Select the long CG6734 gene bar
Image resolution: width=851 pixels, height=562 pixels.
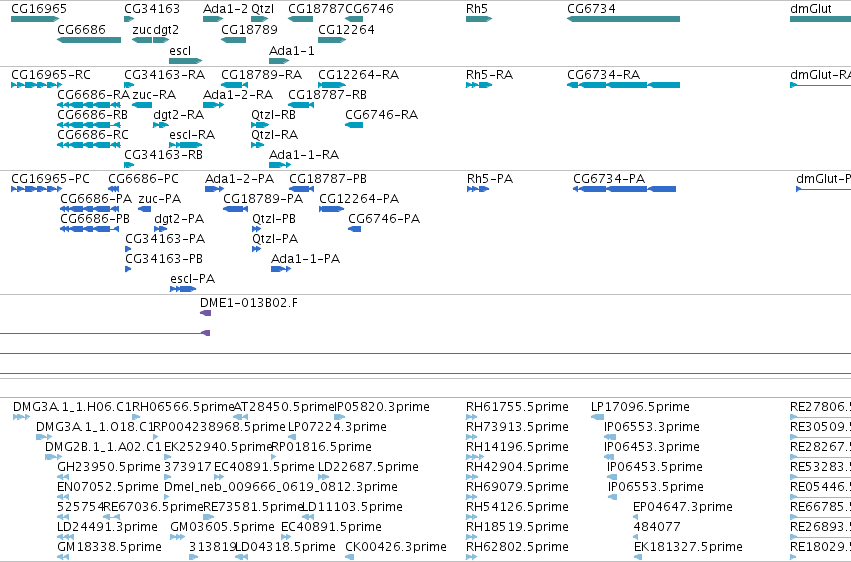click(624, 19)
